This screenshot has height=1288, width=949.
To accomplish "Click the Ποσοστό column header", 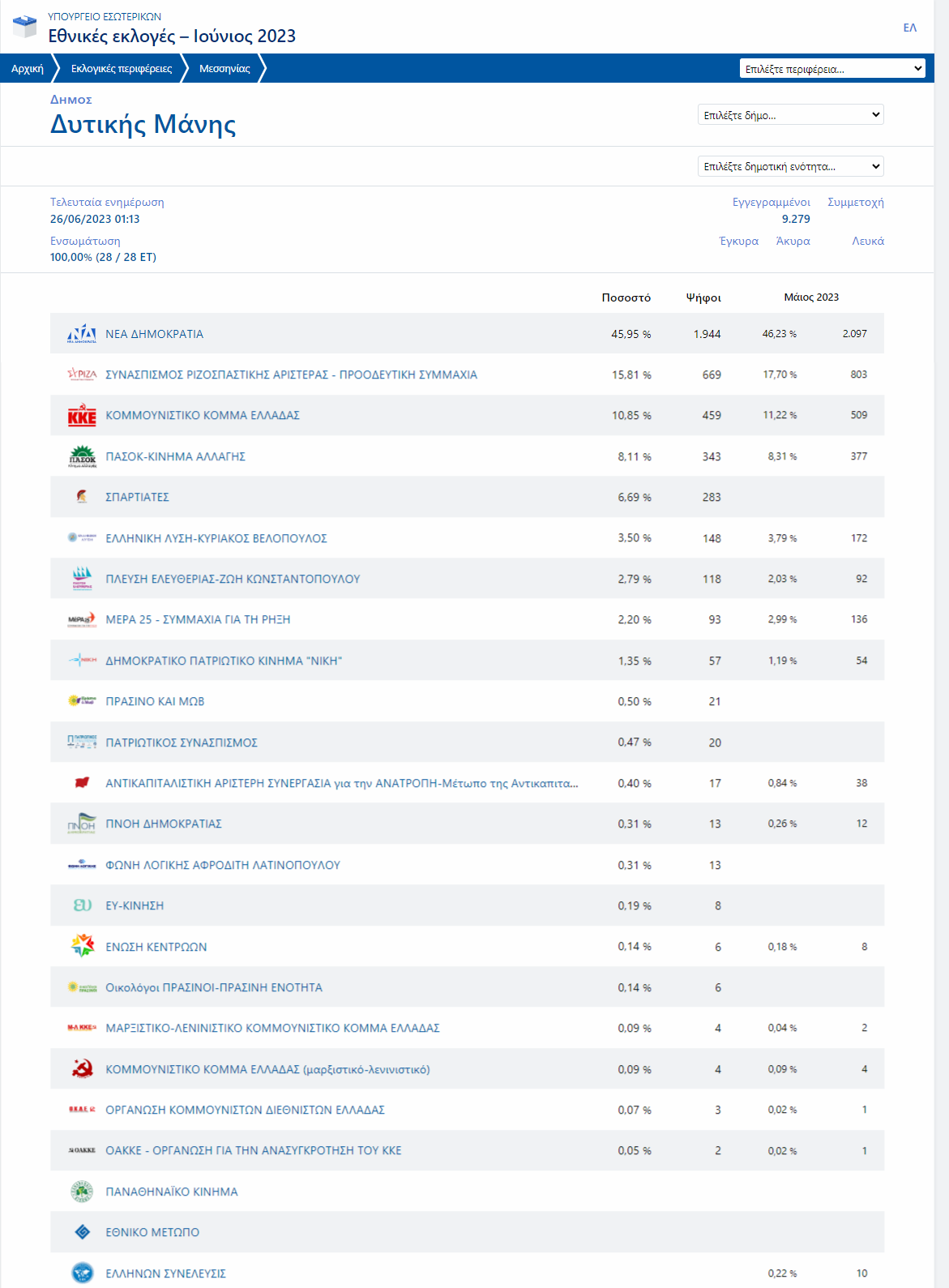I will tap(626, 297).
